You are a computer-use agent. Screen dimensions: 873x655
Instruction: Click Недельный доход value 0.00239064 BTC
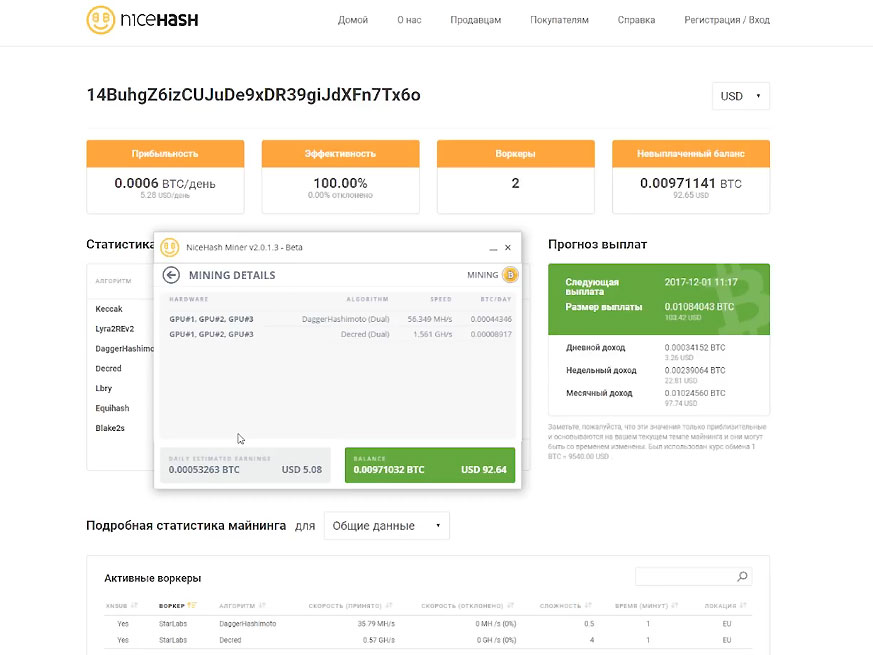pyautogui.click(x=695, y=370)
